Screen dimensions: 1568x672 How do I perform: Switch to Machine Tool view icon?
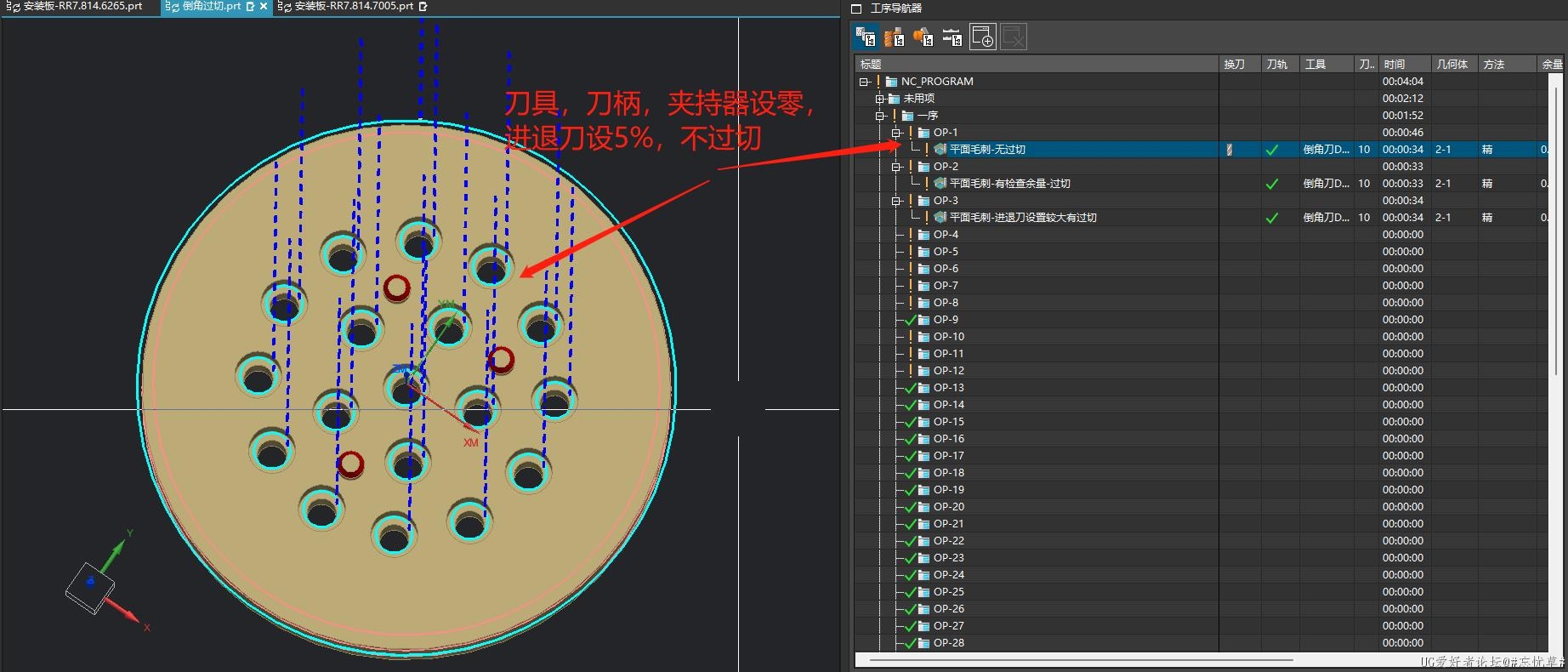(895, 37)
